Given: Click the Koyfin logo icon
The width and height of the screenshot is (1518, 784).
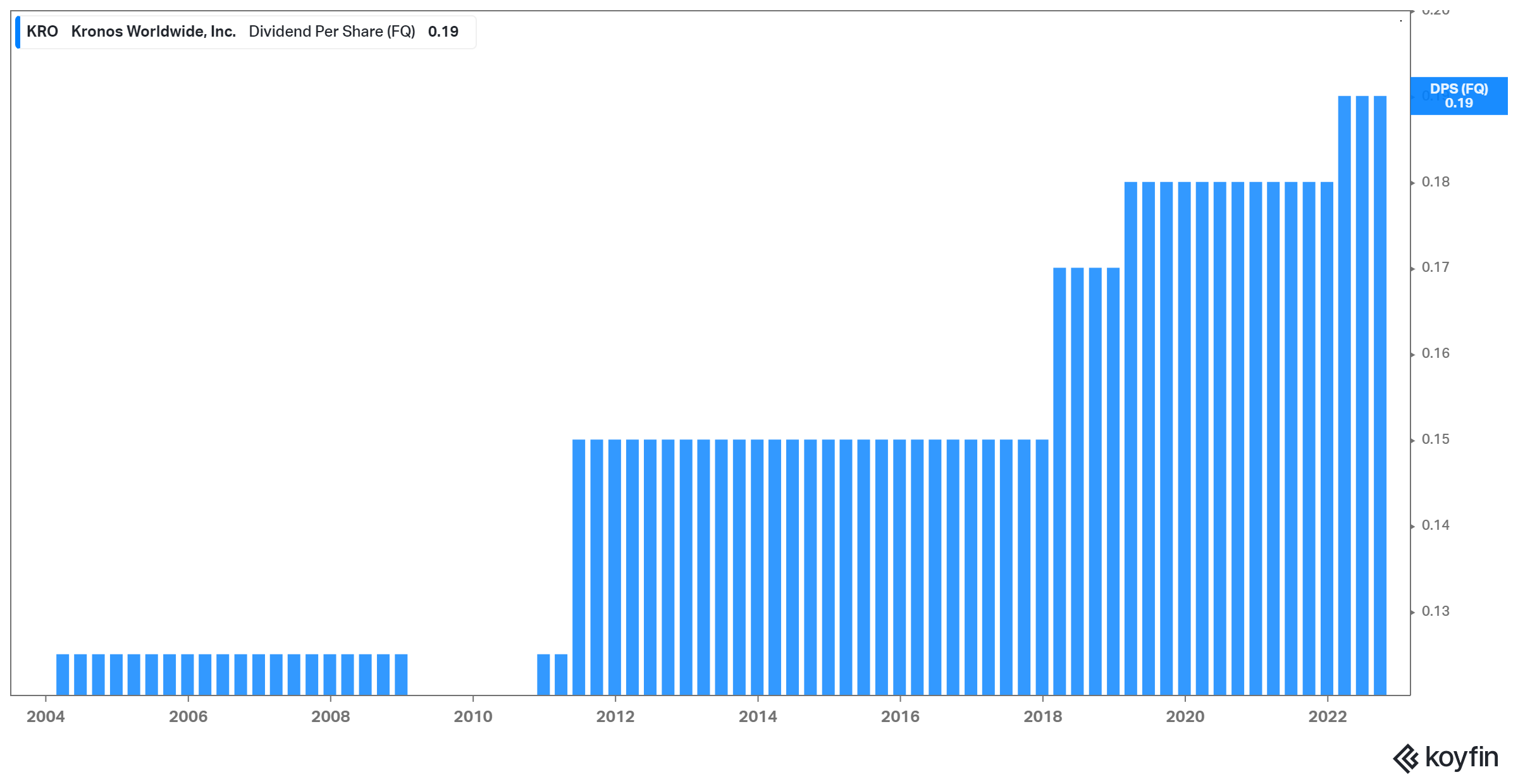Looking at the screenshot, I should [1405, 758].
